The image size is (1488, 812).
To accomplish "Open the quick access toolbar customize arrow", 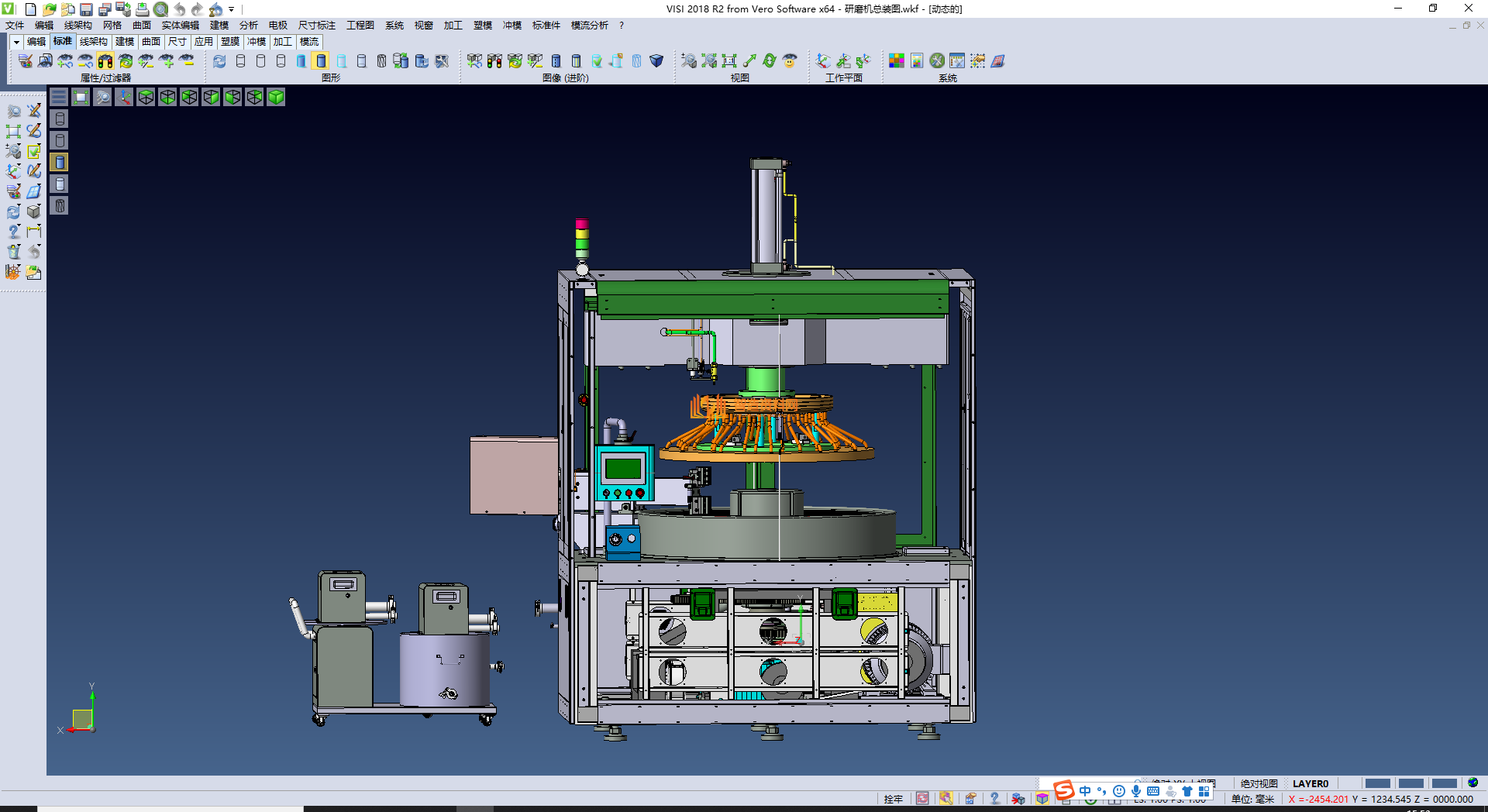I will [x=231, y=9].
